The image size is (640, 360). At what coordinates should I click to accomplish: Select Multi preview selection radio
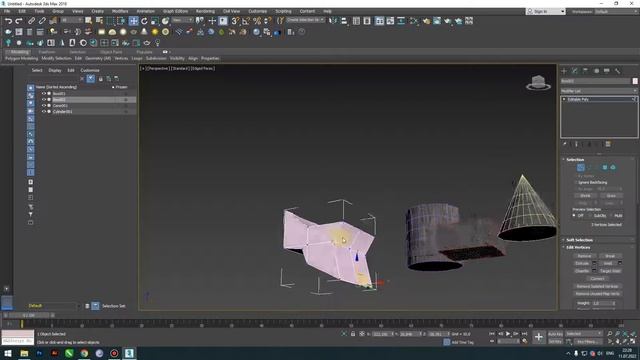(611, 216)
